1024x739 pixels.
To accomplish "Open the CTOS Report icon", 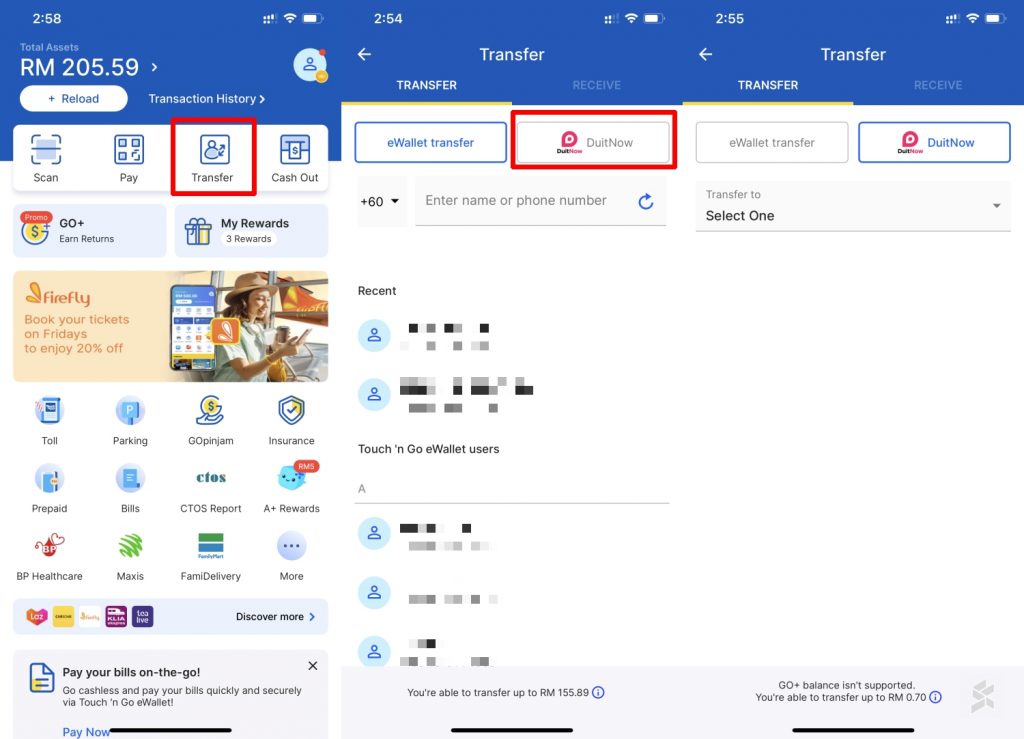I will coord(211,479).
